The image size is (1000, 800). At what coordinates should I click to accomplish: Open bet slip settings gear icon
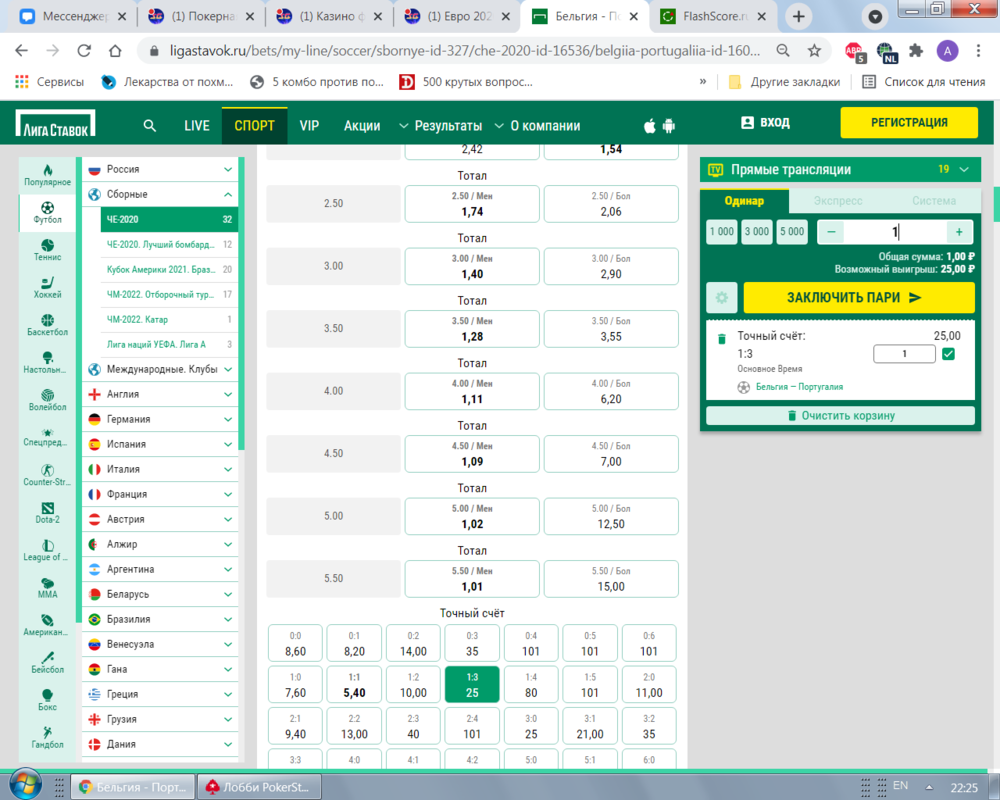(x=722, y=297)
